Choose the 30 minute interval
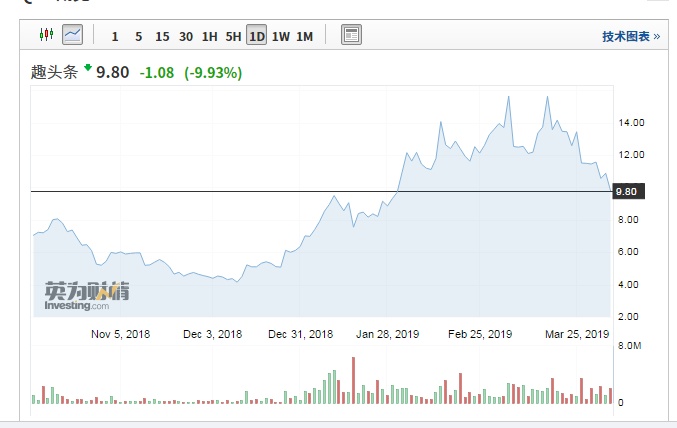677x428 pixels. coord(186,37)
